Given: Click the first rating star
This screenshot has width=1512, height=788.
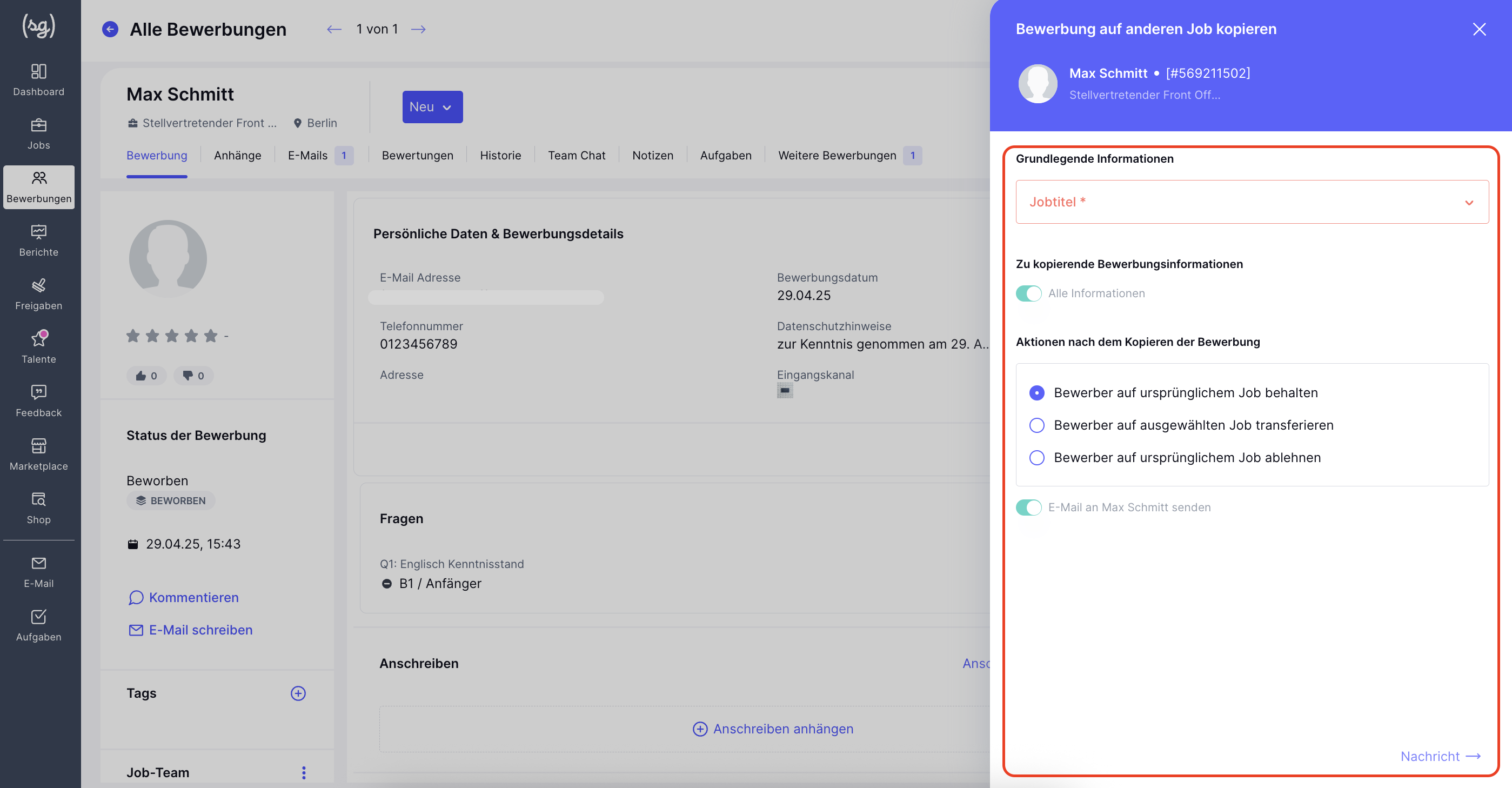Looking at the screenshot, I should coord(133,336).
